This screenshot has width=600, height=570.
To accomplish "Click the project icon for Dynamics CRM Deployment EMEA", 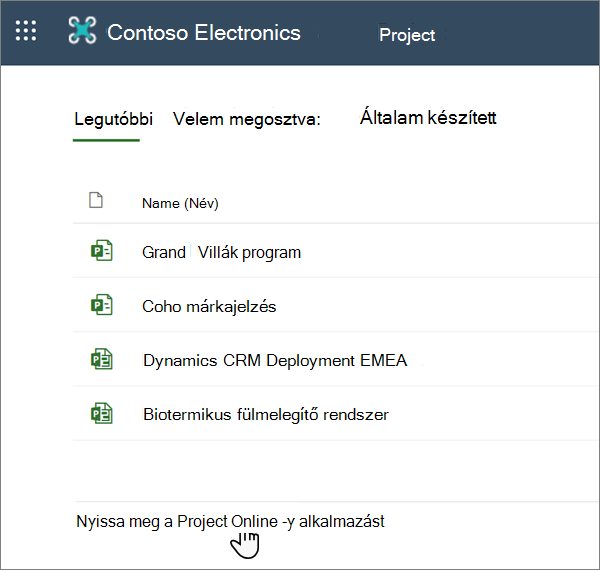I will click(101, 359).
